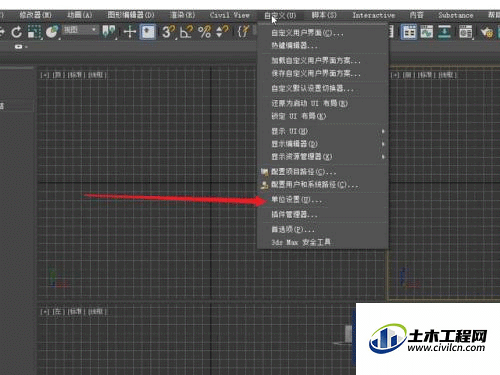The image size is (500, 375).
Task: Select the Select and Scale tool
Action: point(34,32)
